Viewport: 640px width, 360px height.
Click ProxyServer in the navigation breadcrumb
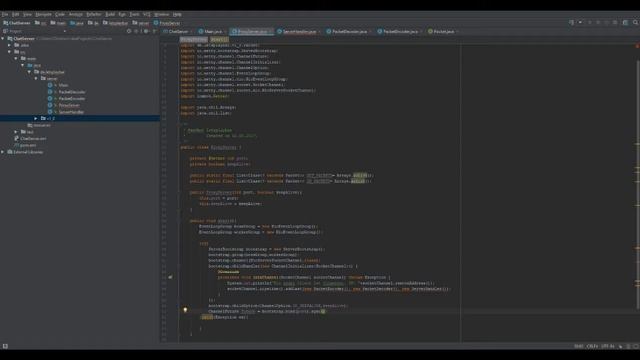click(x=167, y=23)
